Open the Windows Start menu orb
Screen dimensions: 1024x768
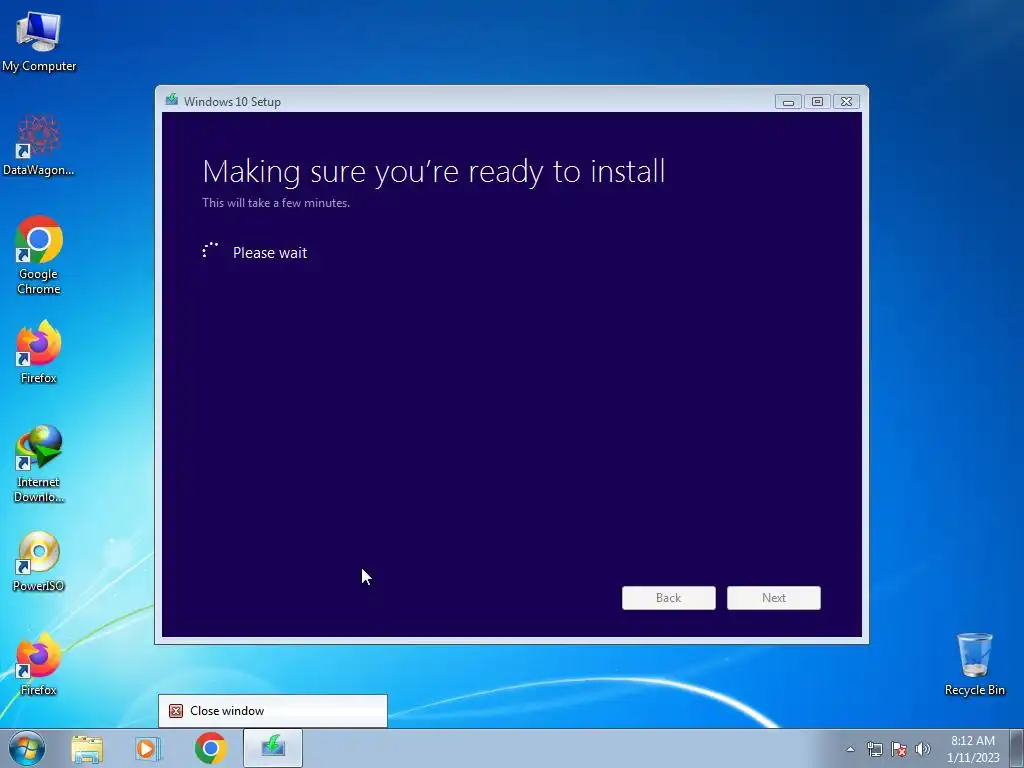tap(27, 748)
